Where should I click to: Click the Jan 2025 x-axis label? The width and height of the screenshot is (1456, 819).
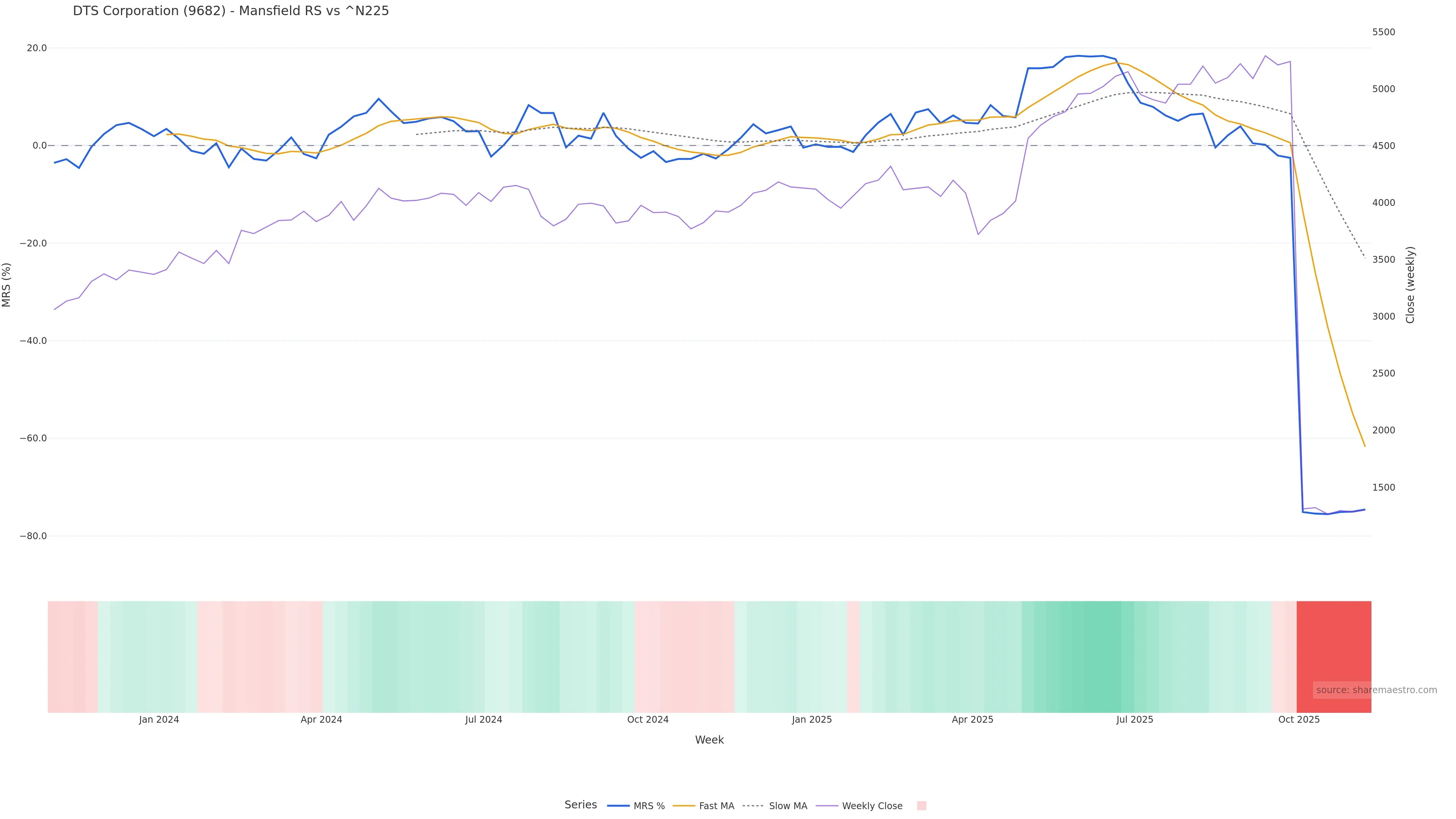[812, 720]
